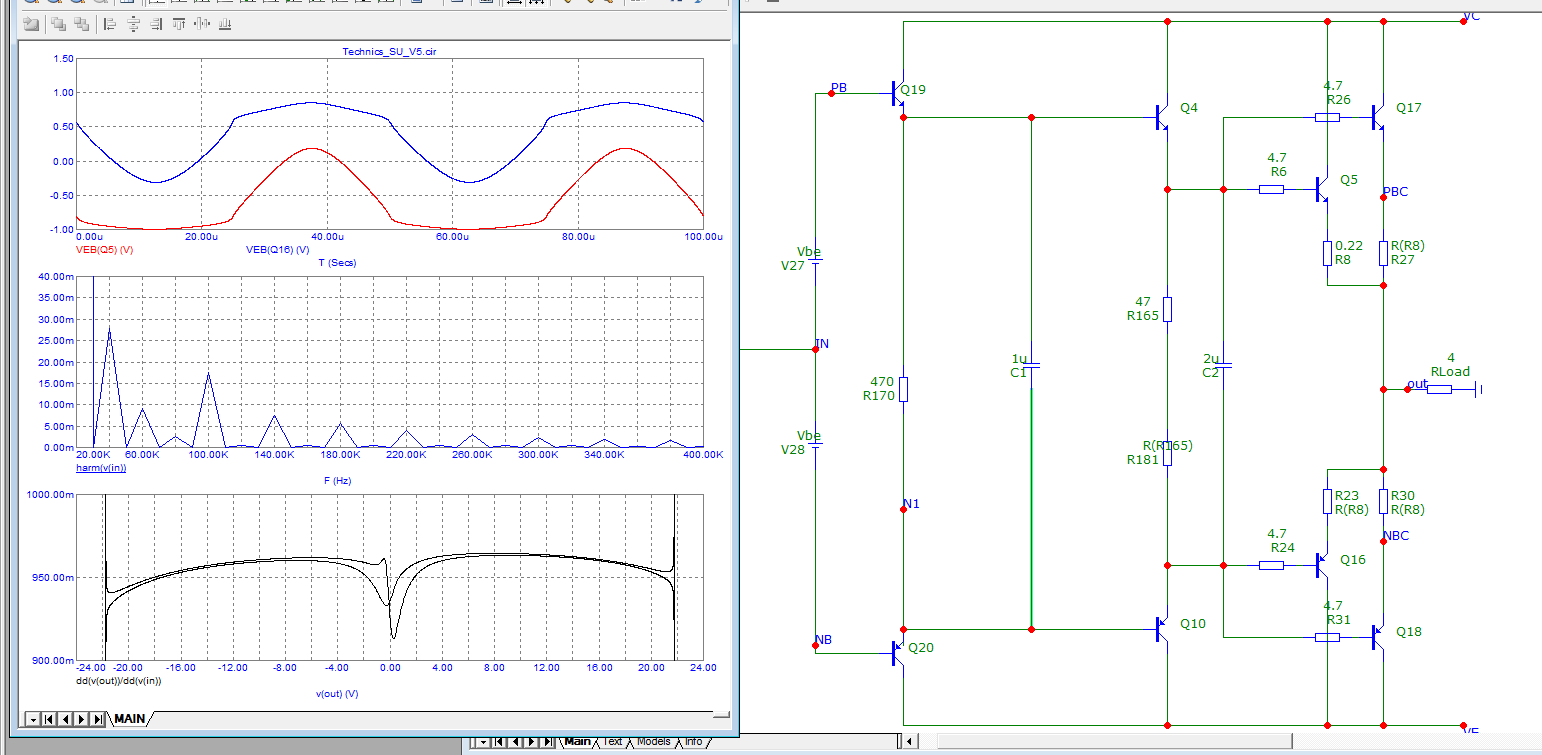Click the Align Left toolbar icon

111,23
